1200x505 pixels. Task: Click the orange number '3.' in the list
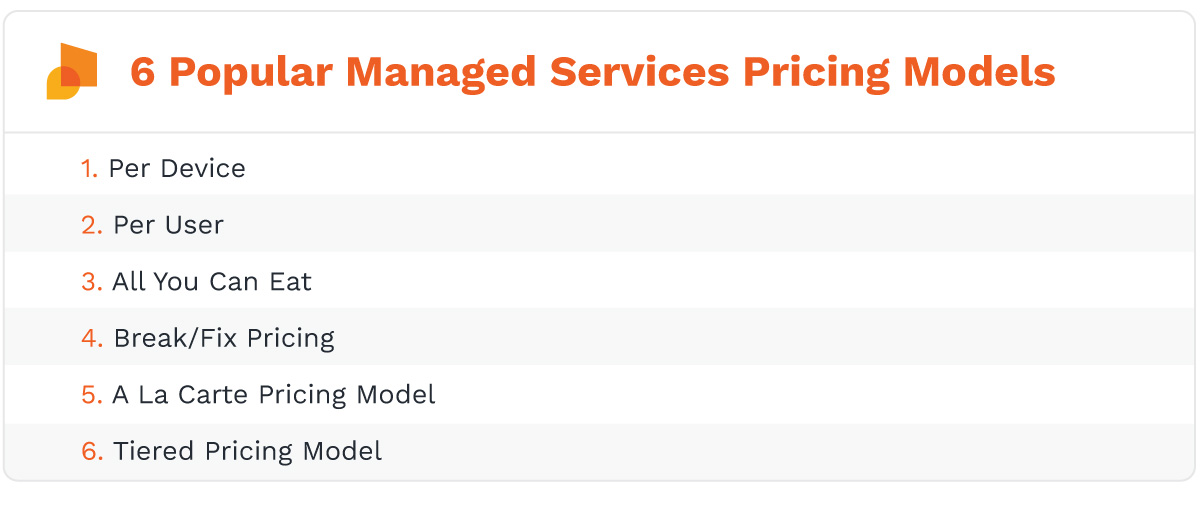(92, 282)
